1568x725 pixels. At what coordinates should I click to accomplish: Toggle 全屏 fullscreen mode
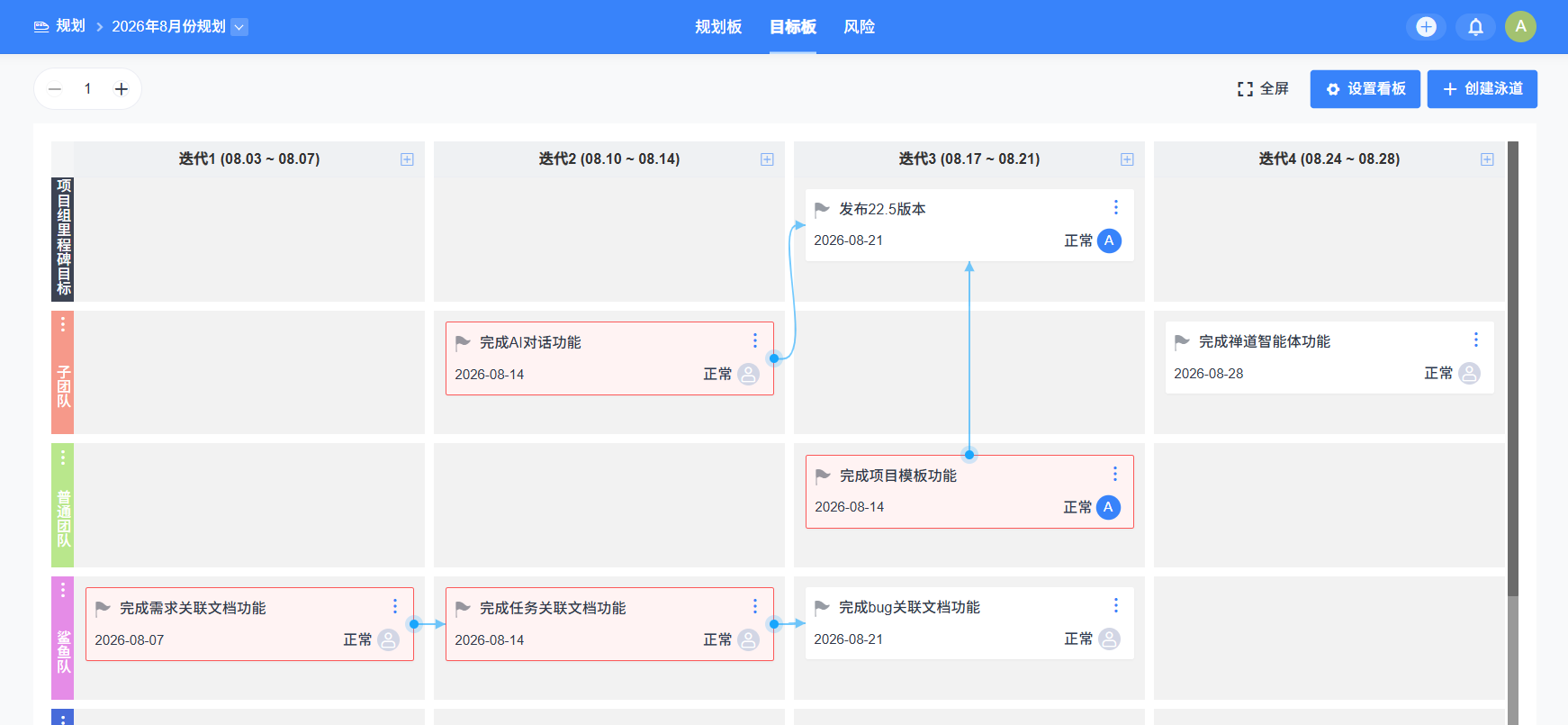click(x=1263, y=89)
